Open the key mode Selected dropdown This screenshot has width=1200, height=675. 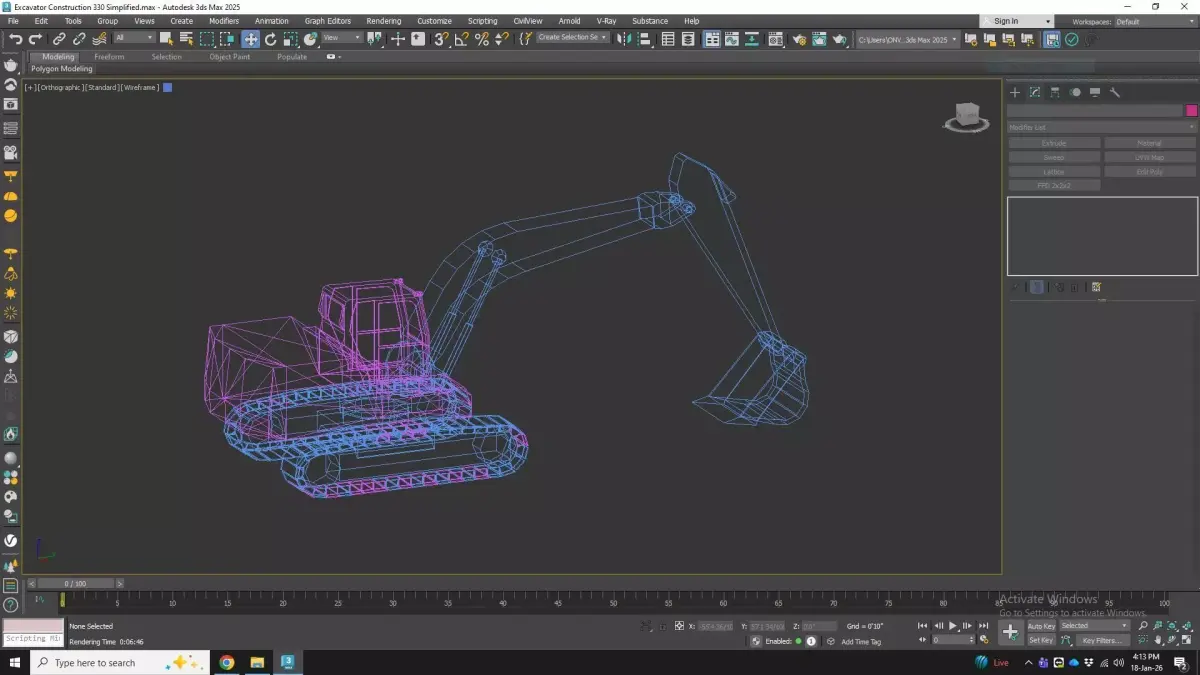pos(1095,626)
